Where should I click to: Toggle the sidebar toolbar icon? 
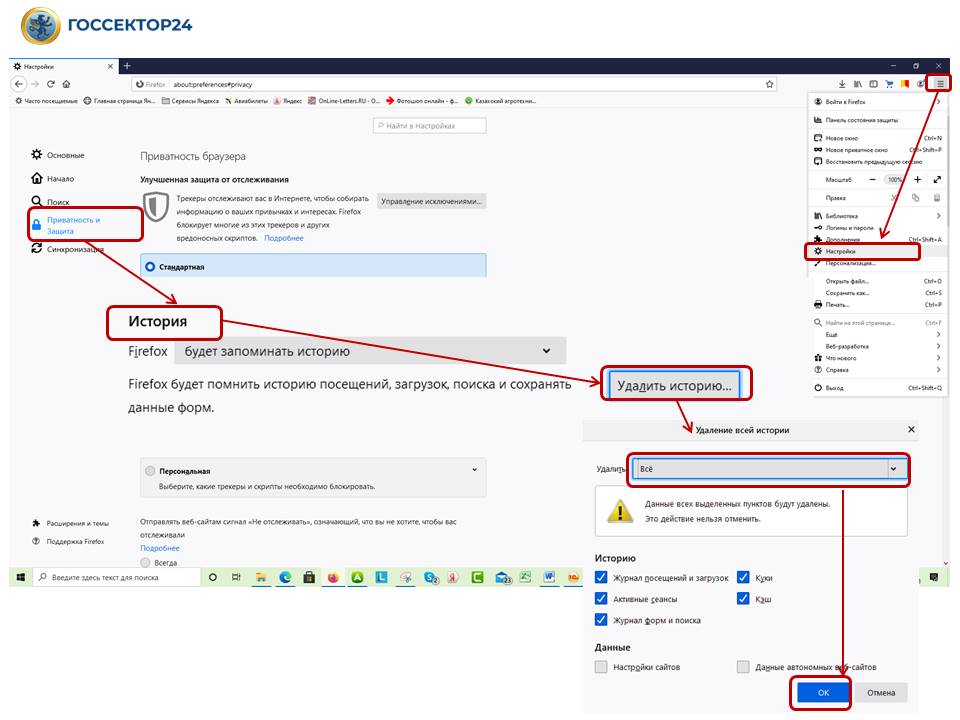[x=873, y=84]
